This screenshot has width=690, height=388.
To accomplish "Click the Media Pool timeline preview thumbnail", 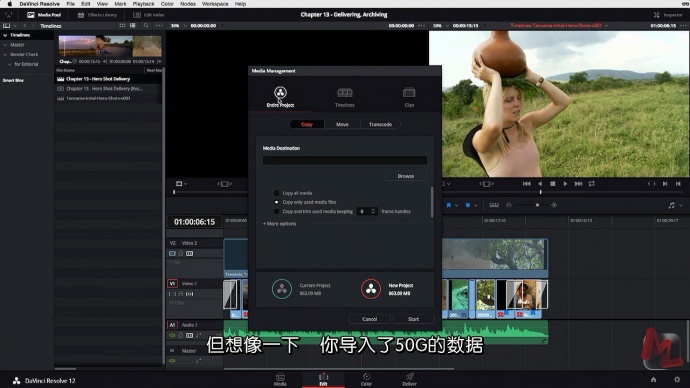I will tap(110, 47).
